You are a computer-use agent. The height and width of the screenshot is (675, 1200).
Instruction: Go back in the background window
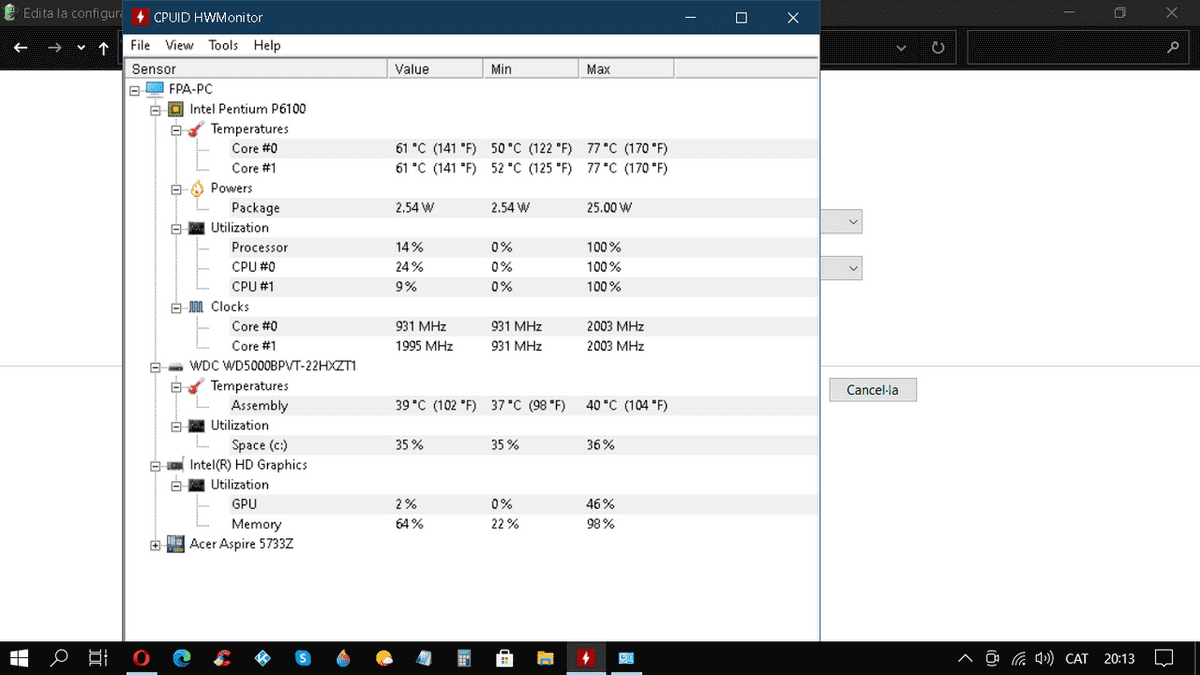20,48
